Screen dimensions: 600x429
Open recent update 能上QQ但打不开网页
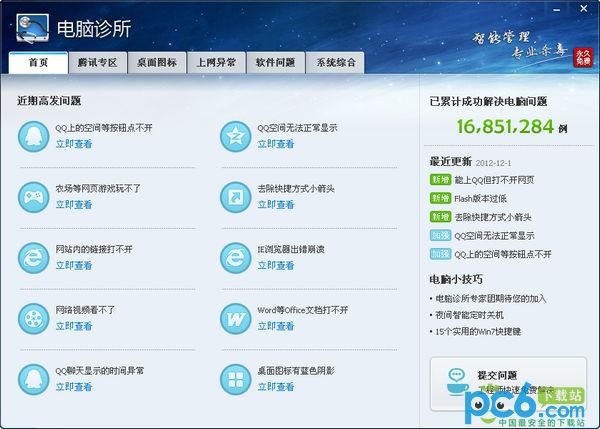tap(494, 180)
